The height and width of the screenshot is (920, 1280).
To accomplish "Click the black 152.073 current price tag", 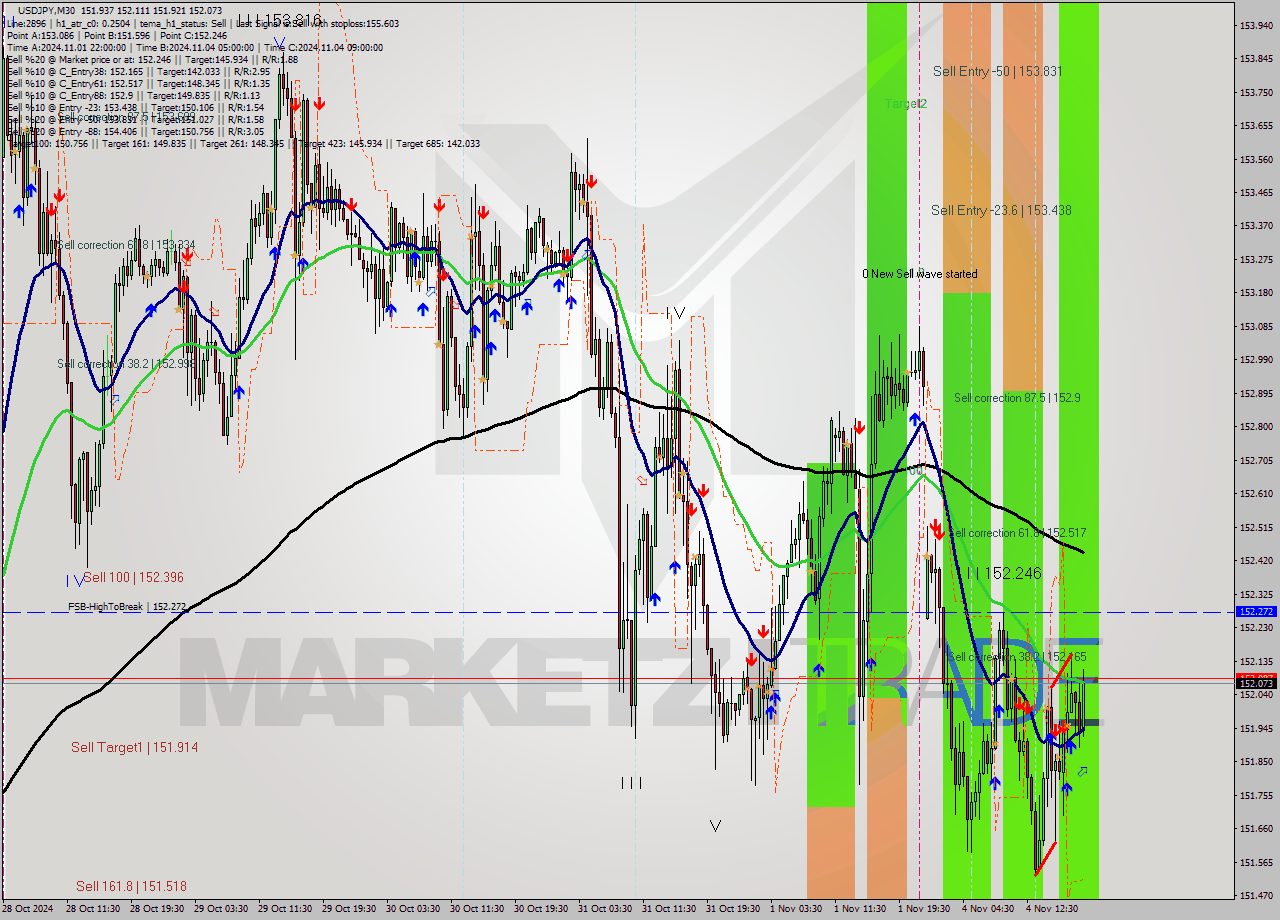I will pyautogui.click(x=1256, y=684).
